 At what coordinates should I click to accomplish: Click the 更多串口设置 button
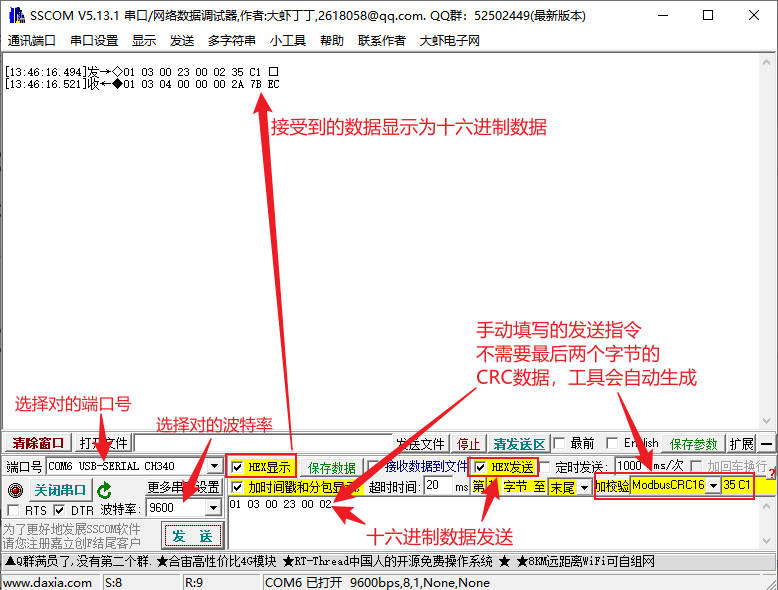tap(184, 487)
